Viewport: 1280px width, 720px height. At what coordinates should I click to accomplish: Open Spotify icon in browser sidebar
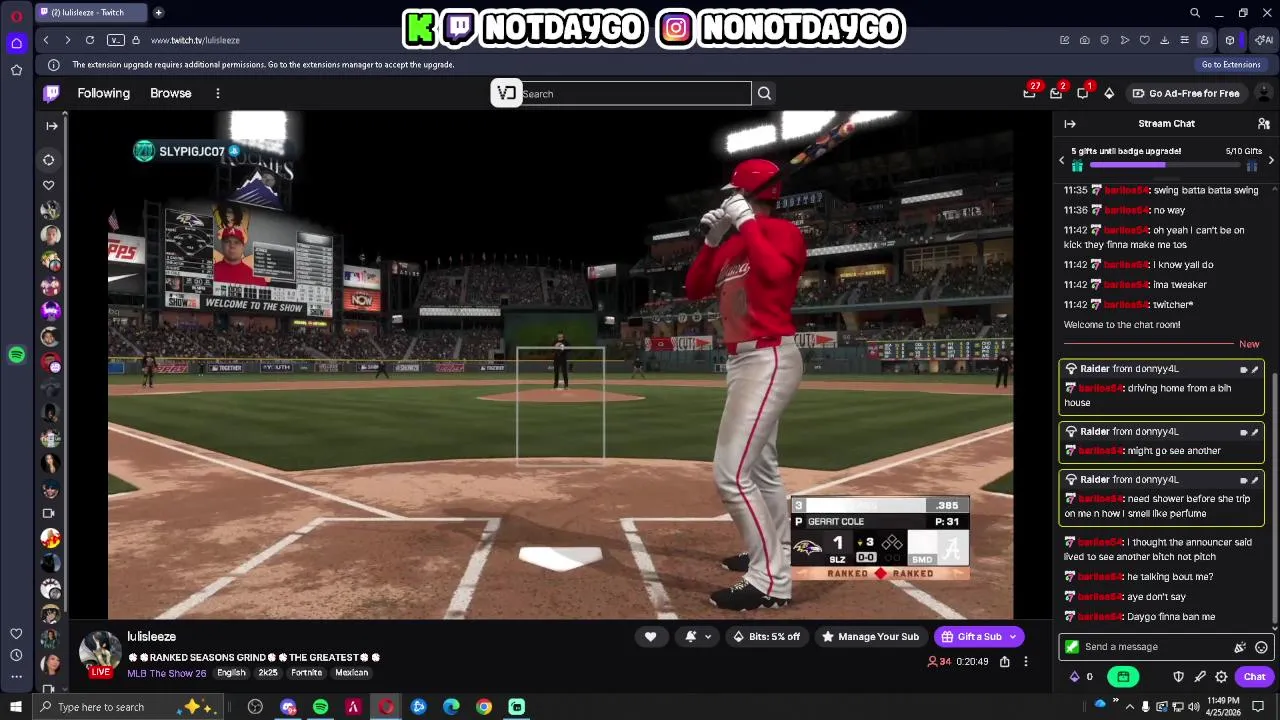[x=16, y=355]
